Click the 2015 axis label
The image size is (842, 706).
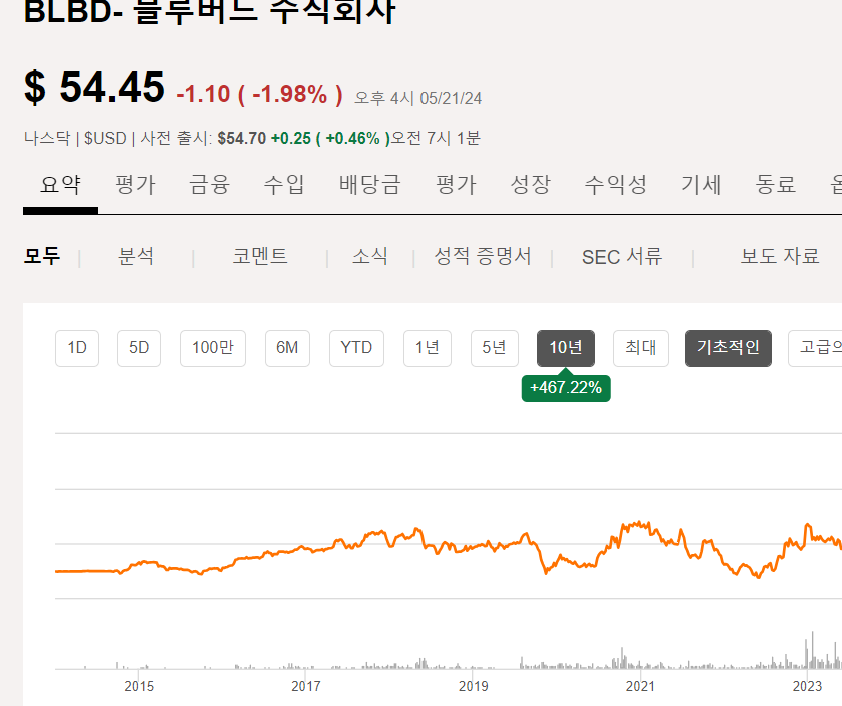click(139, 686)
